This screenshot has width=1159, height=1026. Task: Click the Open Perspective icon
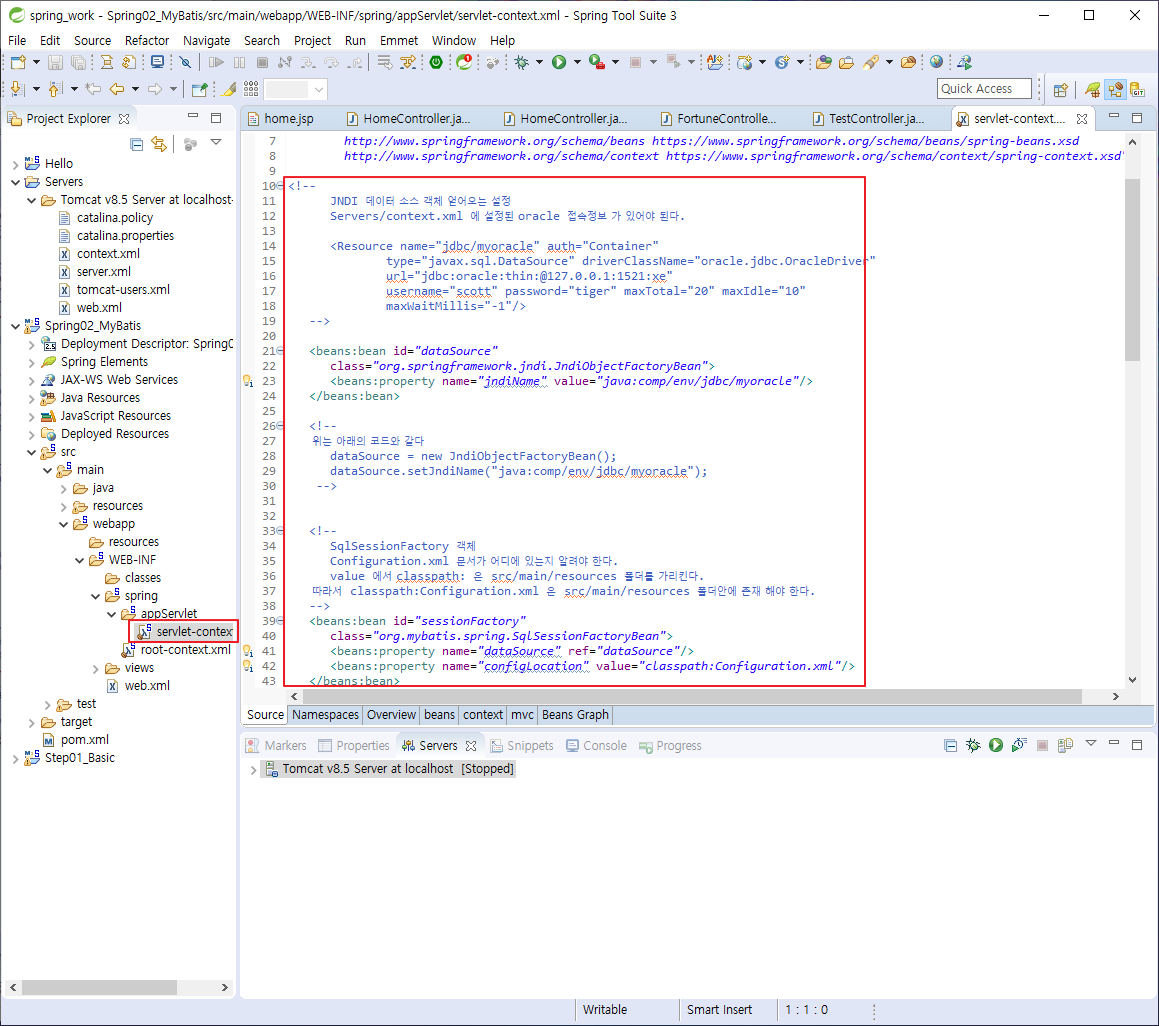coord(1061,89)
